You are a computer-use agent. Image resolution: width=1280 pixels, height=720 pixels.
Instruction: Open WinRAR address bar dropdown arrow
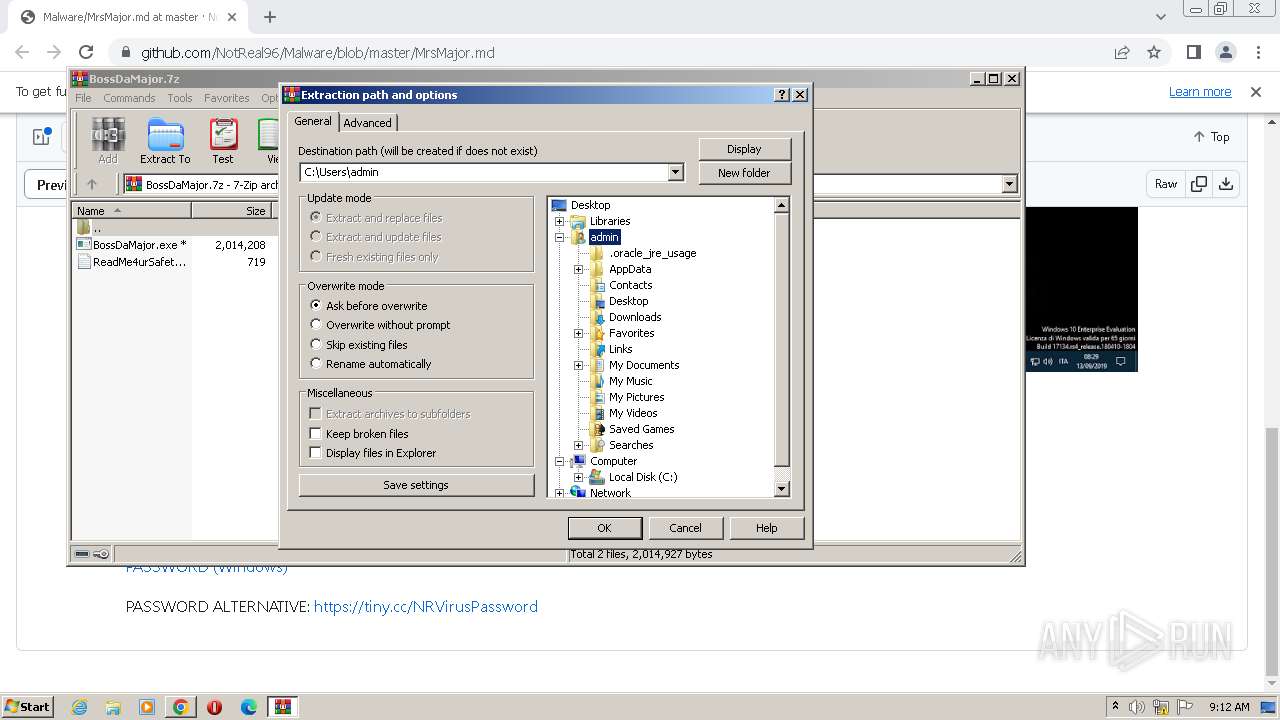click(x=1009, y=184)
